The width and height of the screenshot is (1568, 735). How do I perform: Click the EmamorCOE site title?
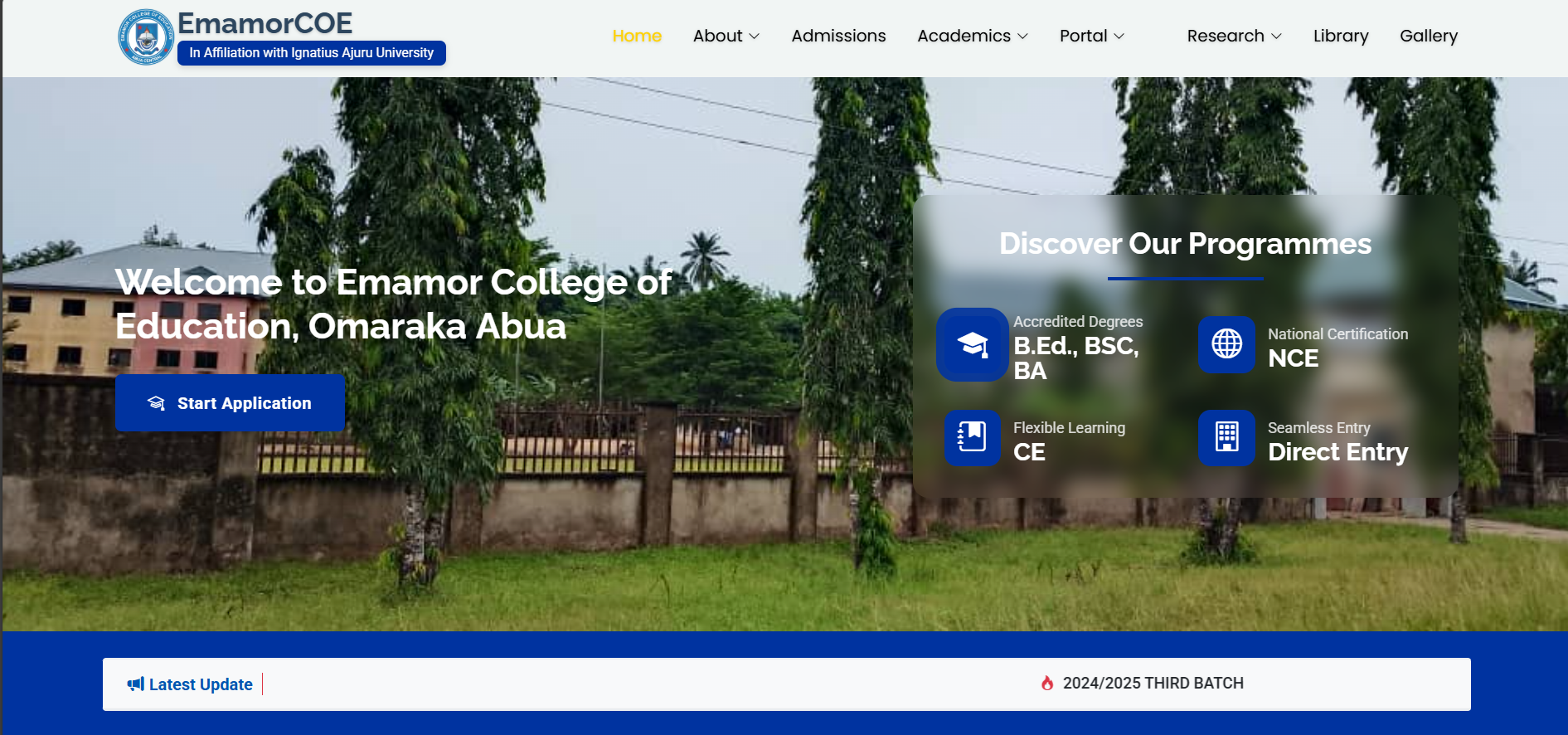pos(265,23)
